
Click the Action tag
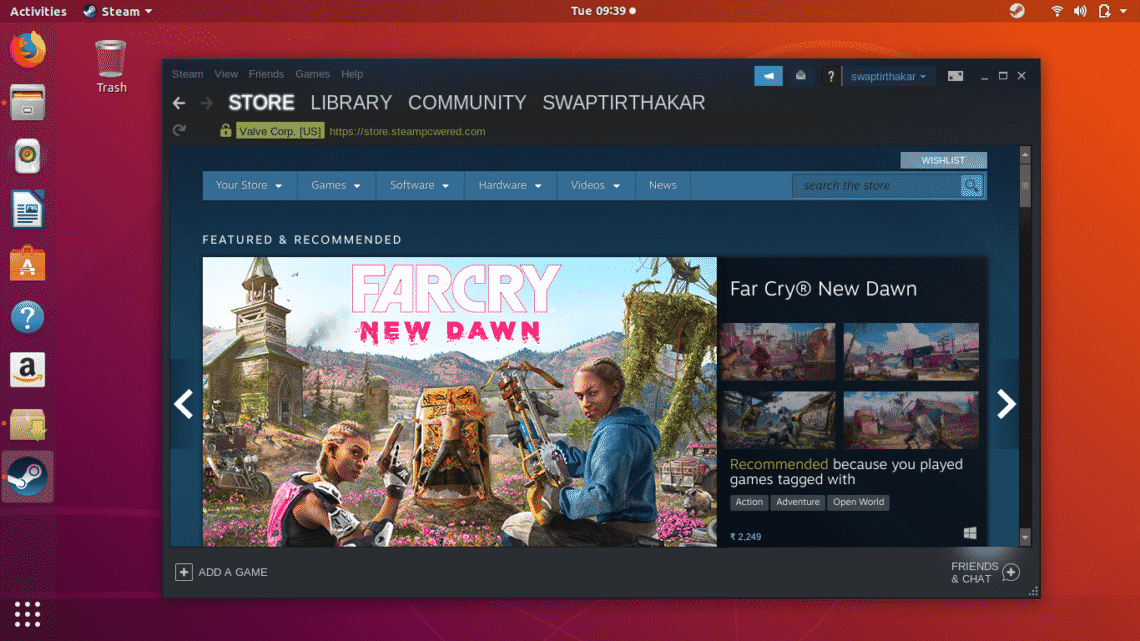(x=749, y=502)
